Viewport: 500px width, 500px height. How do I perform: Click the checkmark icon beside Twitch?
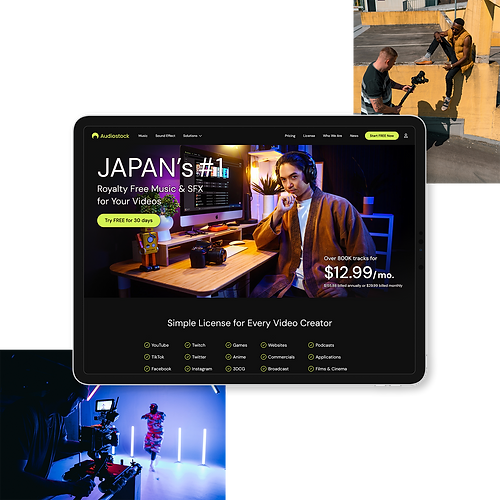(x=187, y=345)
